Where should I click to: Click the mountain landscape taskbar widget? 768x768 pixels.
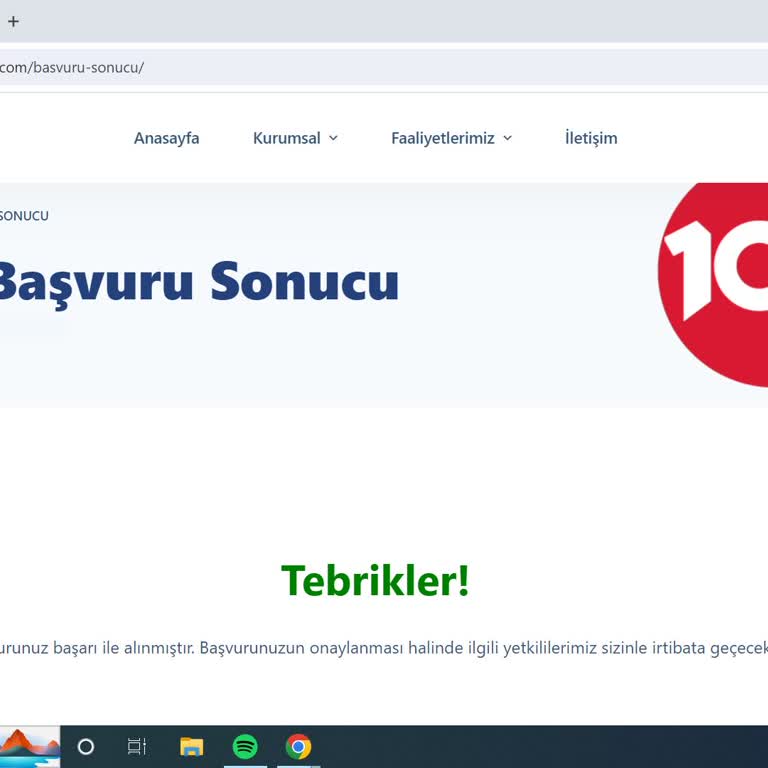click(x=30, y=747)
